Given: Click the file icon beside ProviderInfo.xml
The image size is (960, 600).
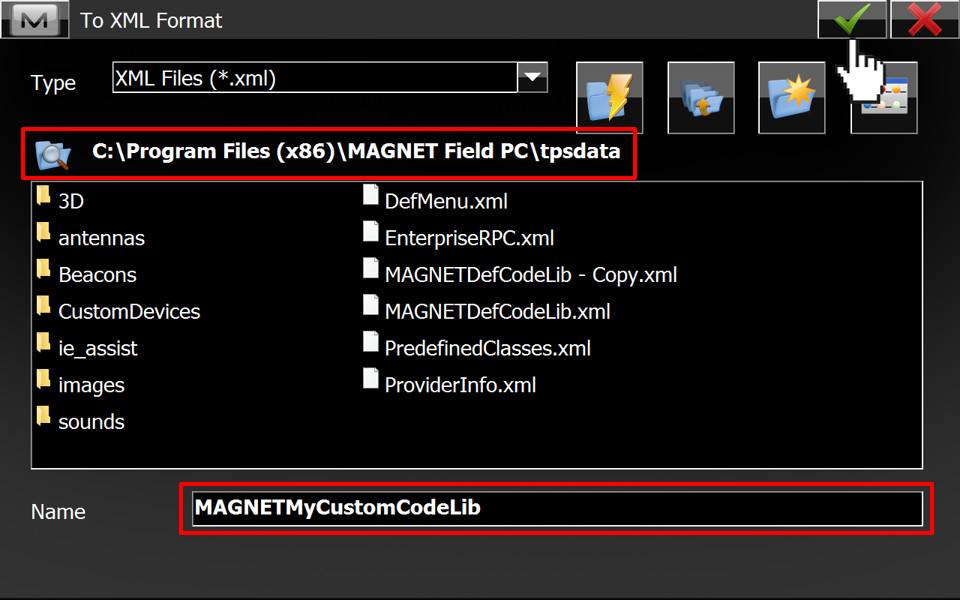Looking at the screenshot, I should (370, 378).
